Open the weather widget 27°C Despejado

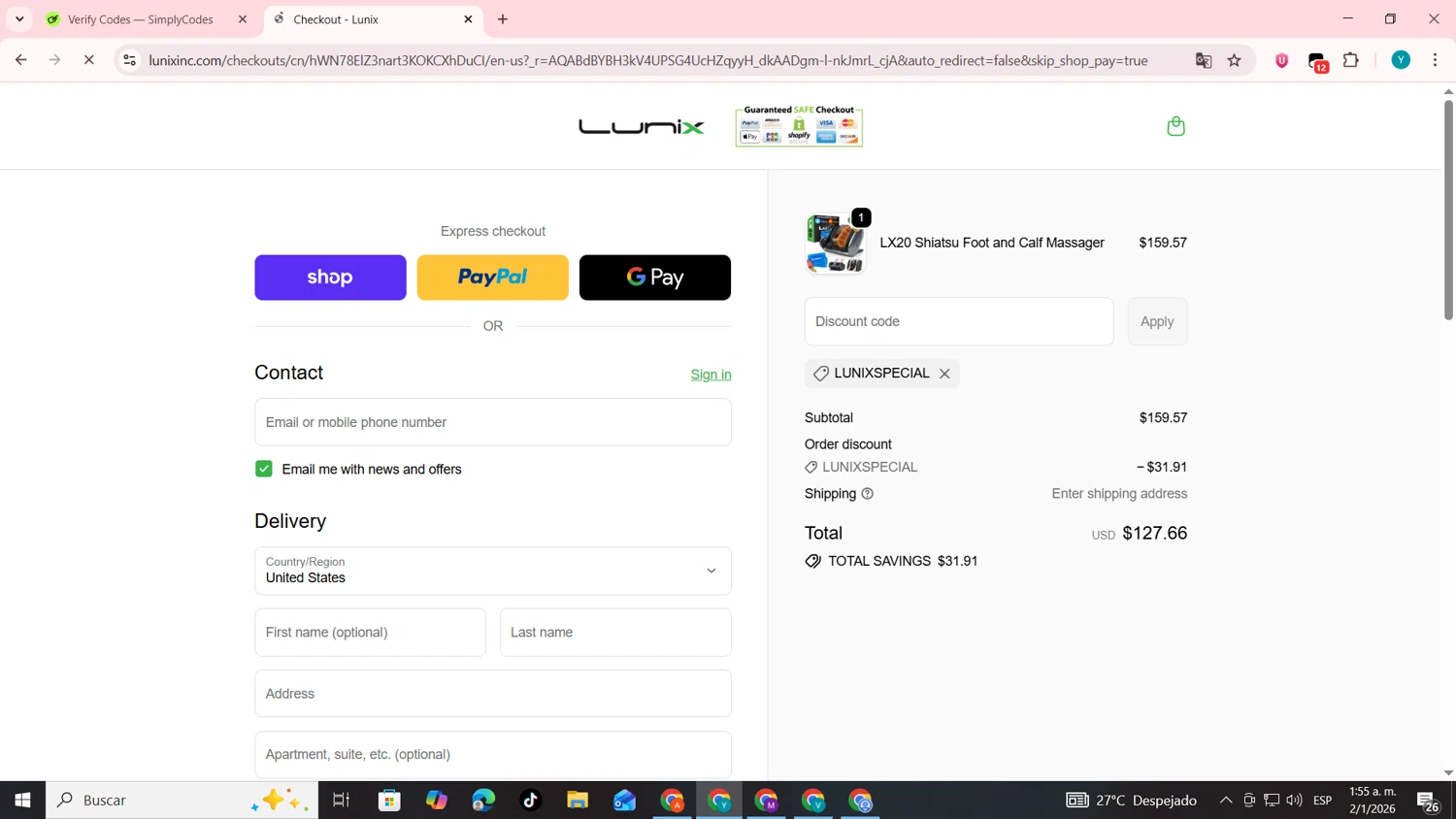1132,801
